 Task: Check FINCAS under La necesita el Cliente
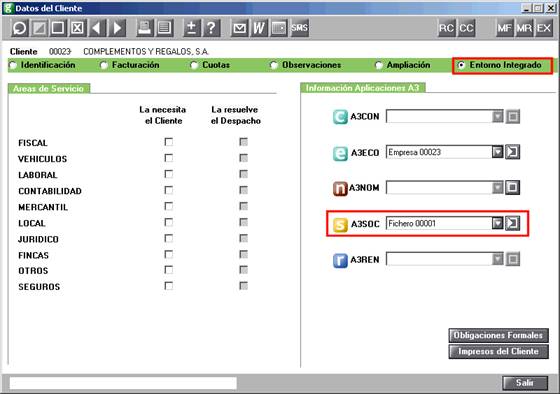(x=169, y=254)
